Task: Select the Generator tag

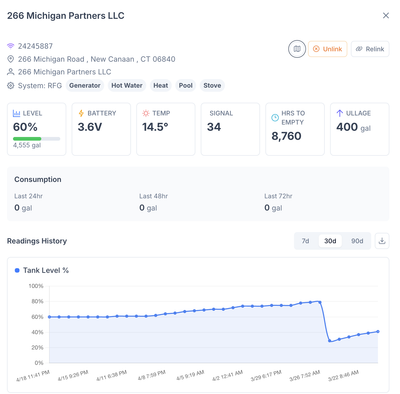Action: (x=85, y=86)
